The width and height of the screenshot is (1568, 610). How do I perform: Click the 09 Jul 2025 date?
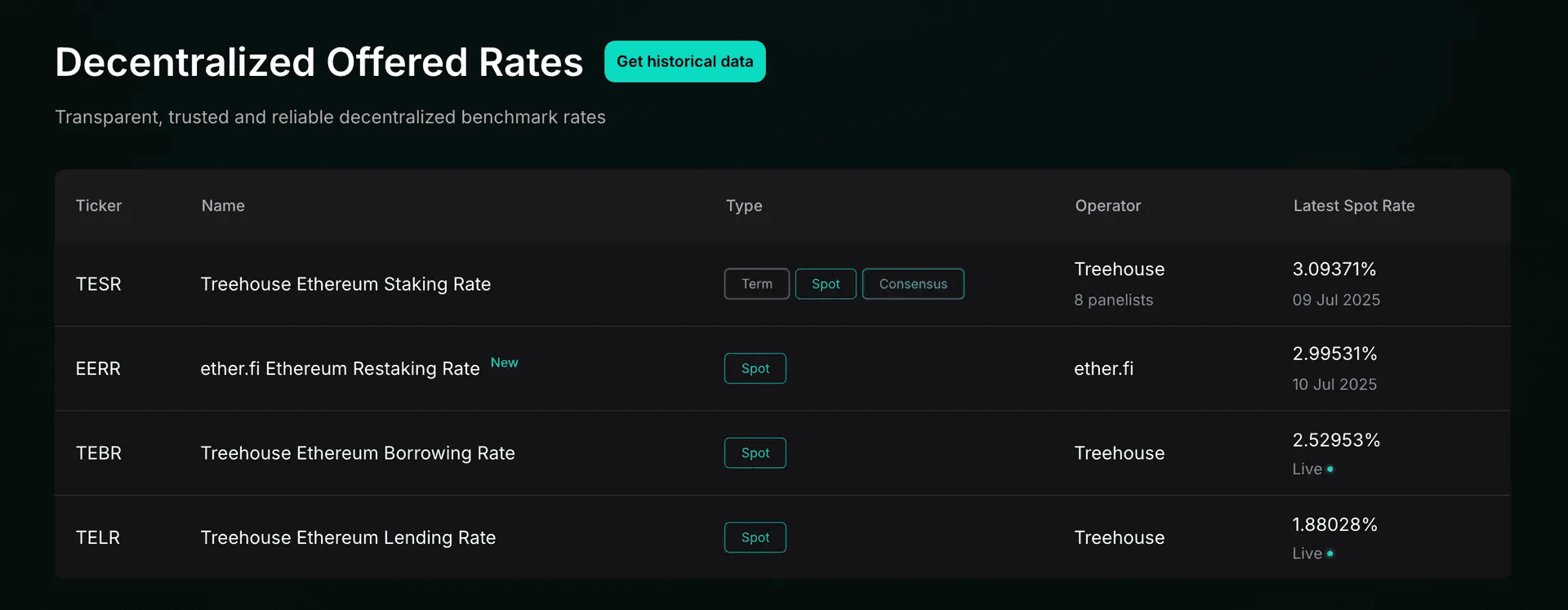coord(1336,300)
